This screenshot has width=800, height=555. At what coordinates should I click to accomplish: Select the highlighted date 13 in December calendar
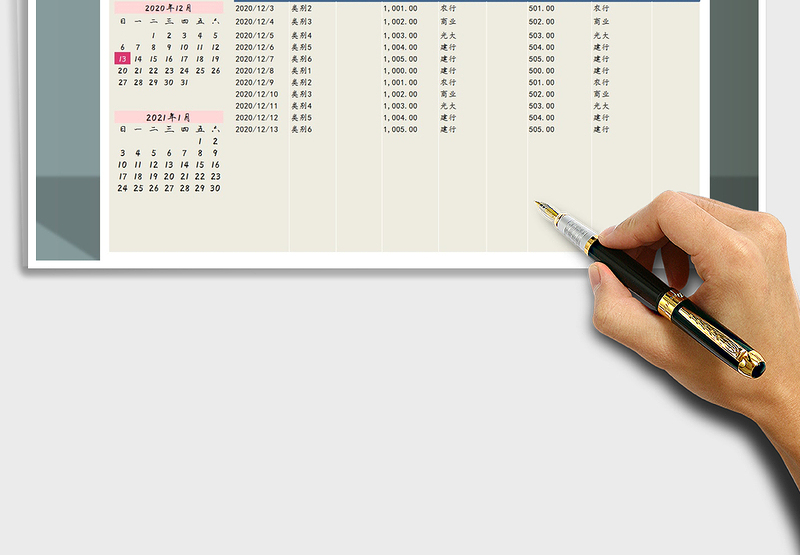point(122,59)
